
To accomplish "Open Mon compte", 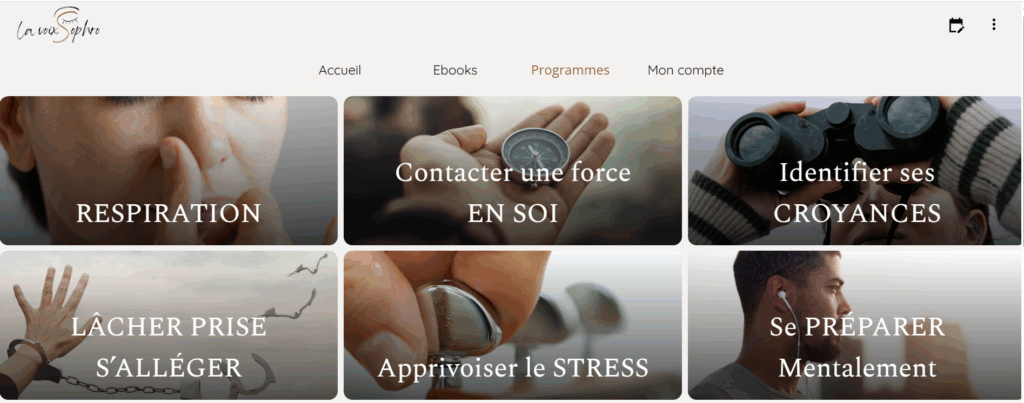I will click(685, 70).
